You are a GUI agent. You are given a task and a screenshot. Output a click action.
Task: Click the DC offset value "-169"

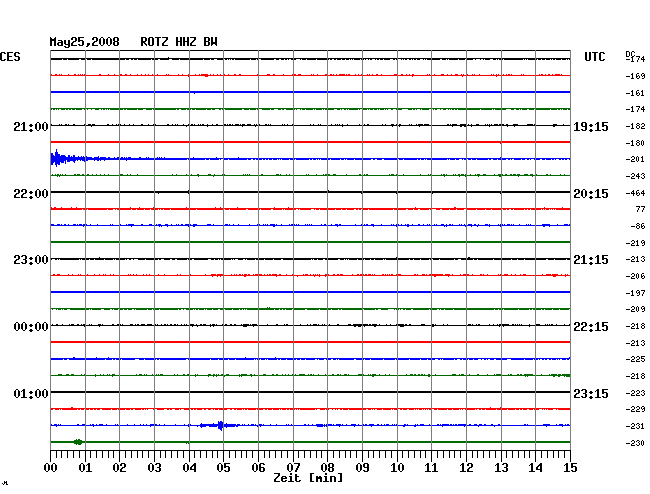pyautogui.click(x=635, y=76)
